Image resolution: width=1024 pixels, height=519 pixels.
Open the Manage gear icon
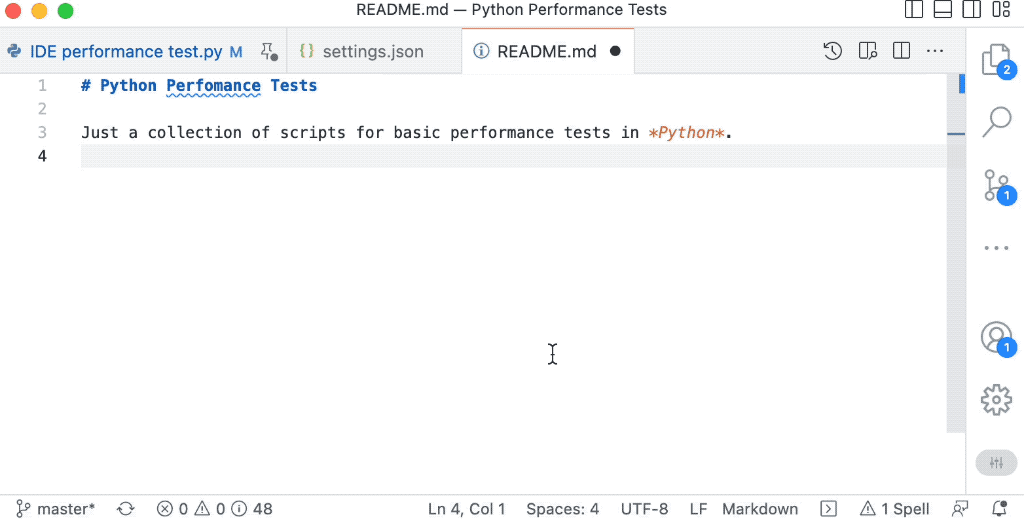[x=996, y=399]
